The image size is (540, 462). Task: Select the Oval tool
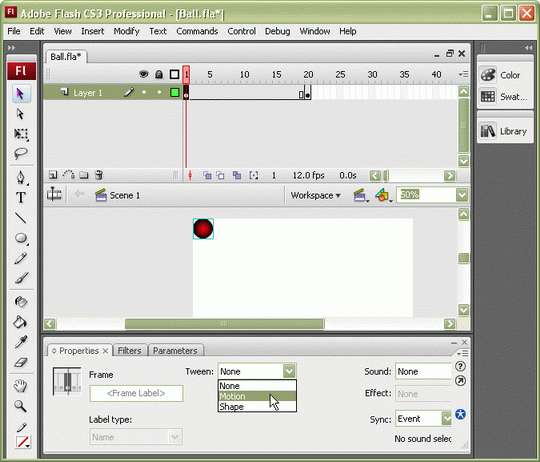point(21,238)
